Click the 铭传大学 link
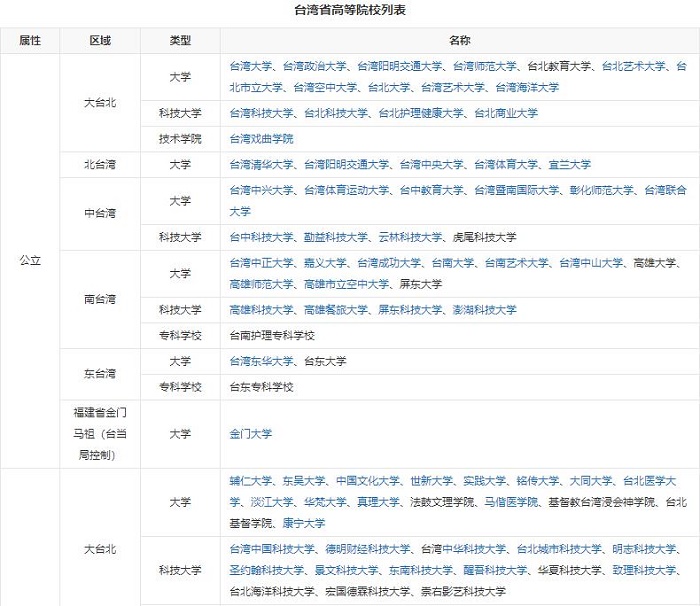The height and width of the screenshot is (606, 700). [538, 481]
